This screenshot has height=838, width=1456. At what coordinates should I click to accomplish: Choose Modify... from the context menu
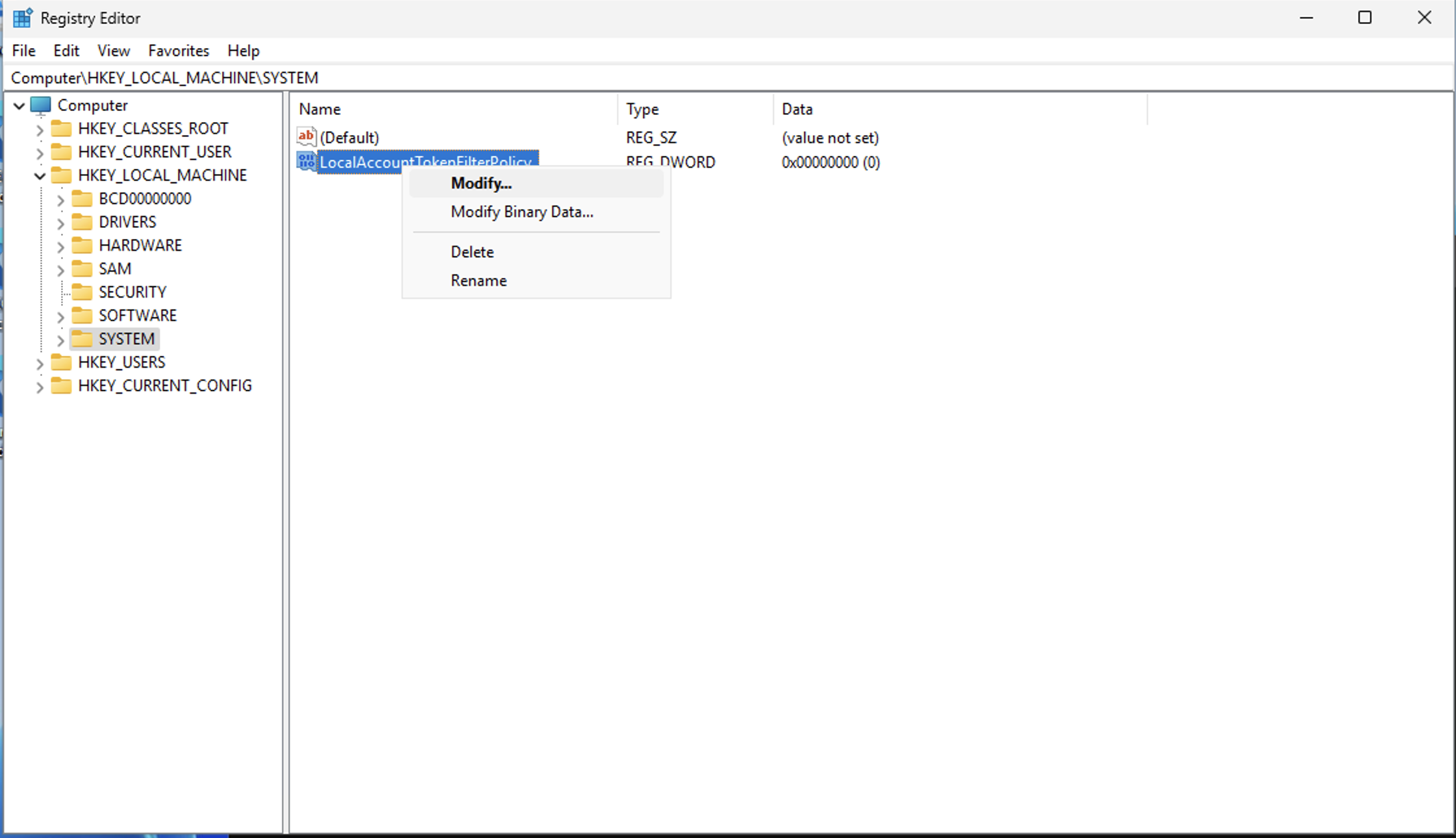click(481, 184)
